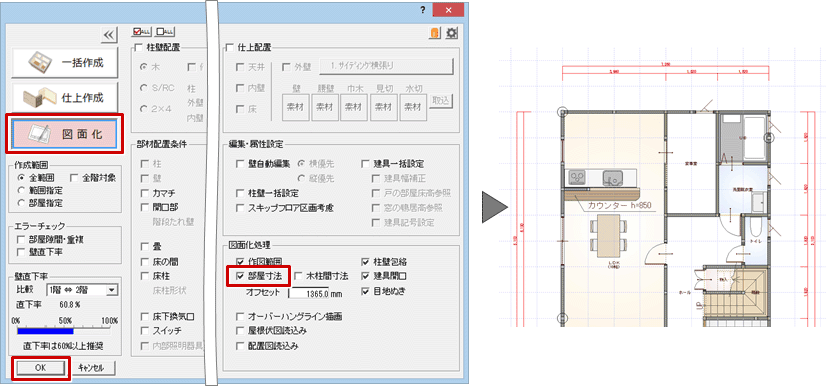The height and width of the screenshot is (386, 826).
Task: Click the キャンセル button
Action: coord(94,368)
